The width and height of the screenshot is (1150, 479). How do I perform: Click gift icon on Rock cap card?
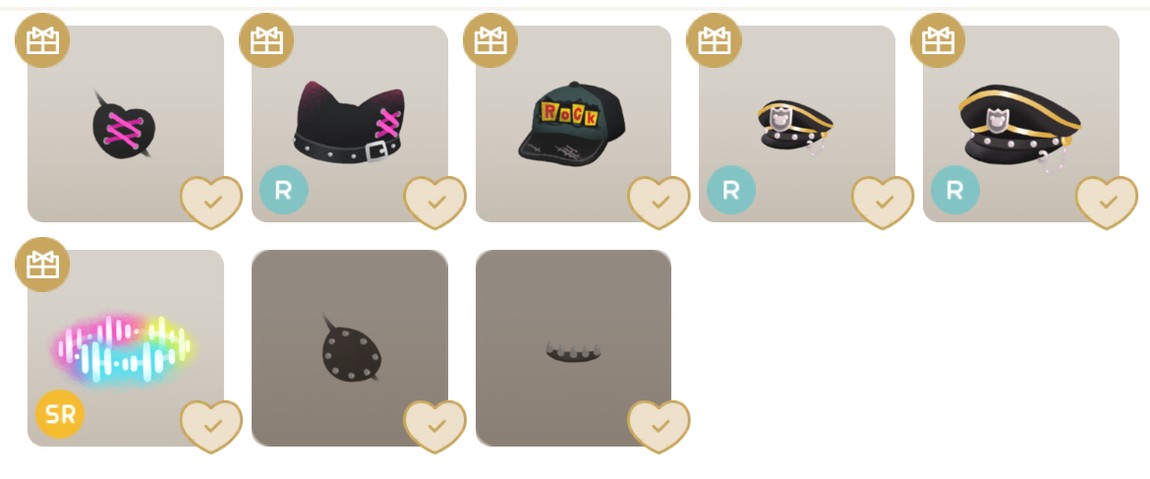click(490, 40)
